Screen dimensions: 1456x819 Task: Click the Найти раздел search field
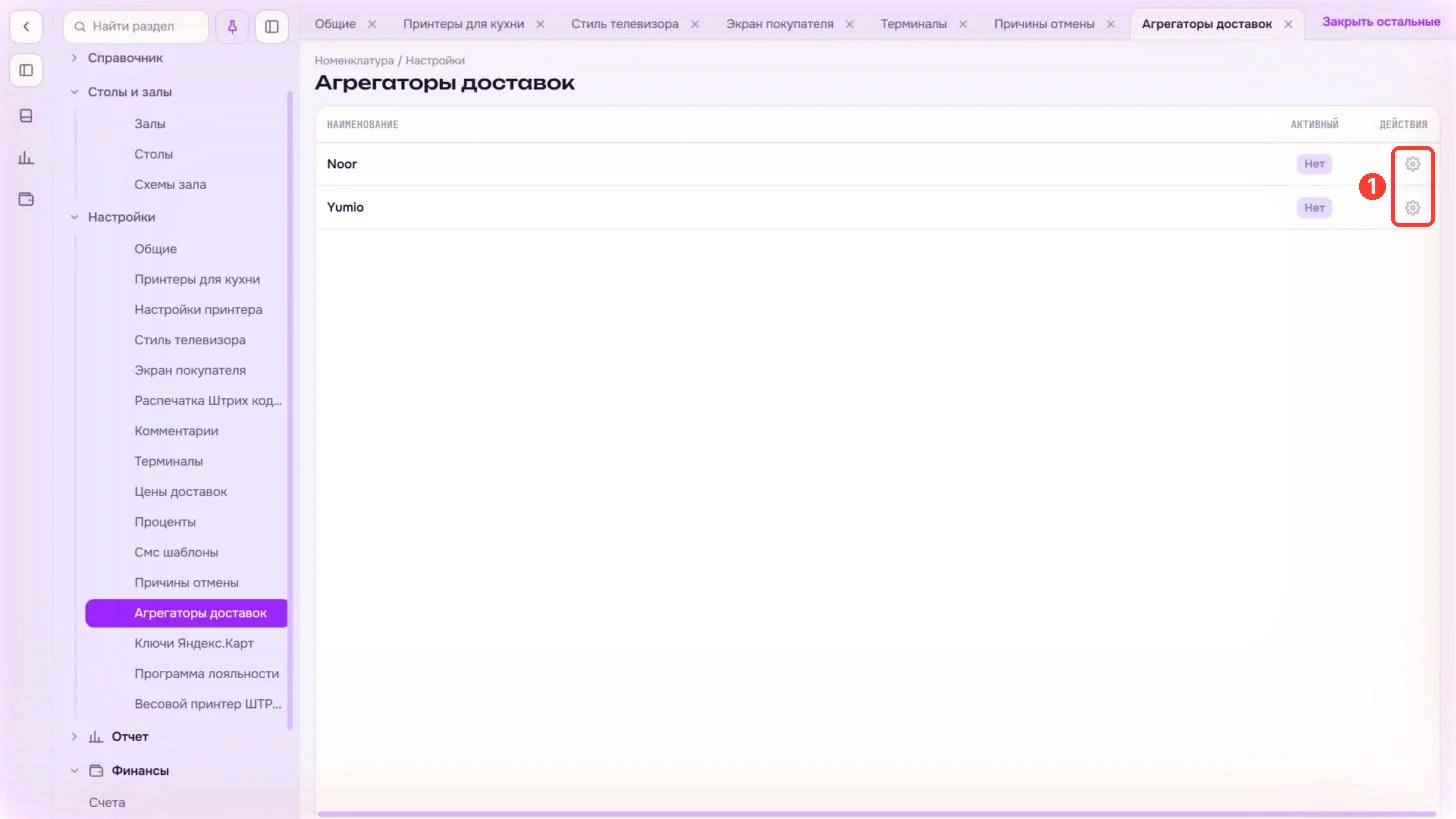[x=136, y=27]
